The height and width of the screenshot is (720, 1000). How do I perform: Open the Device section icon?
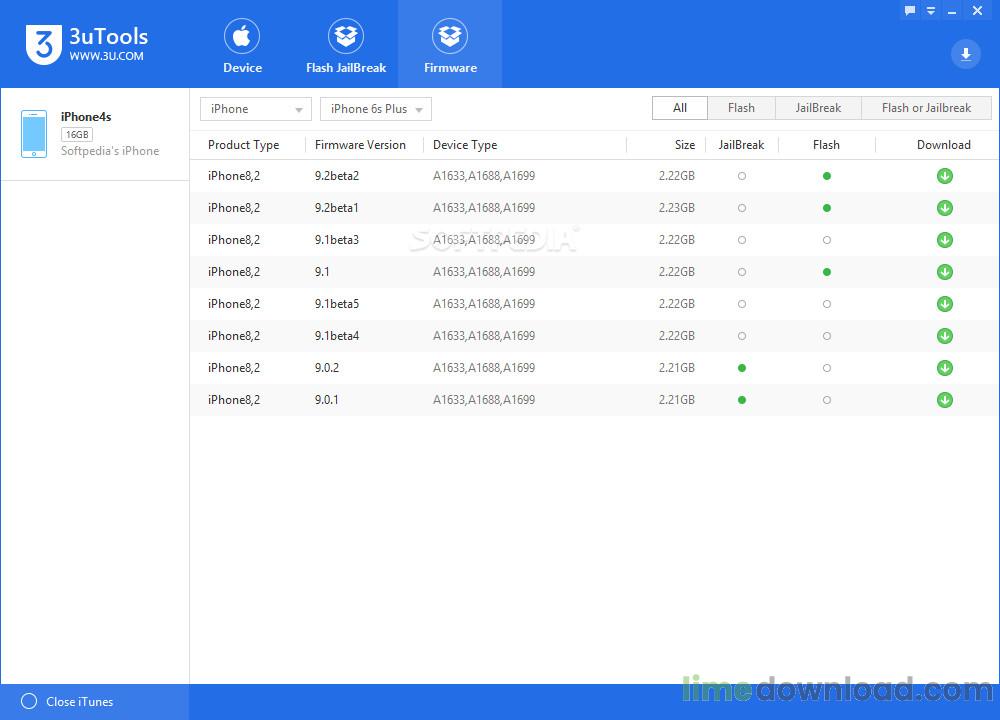242,36
